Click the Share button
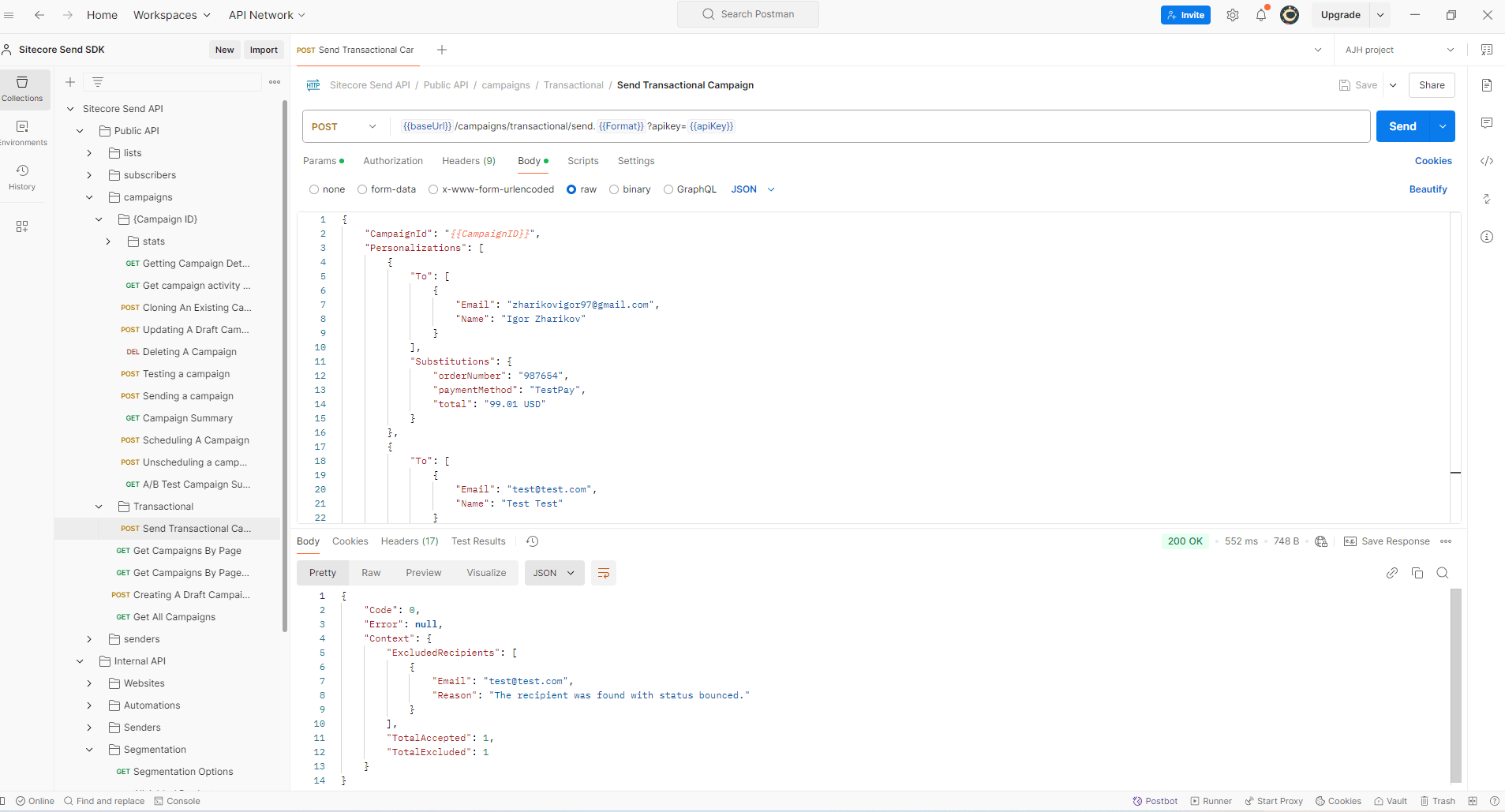Viewport: 1505px width, 812px height. 1432,85
